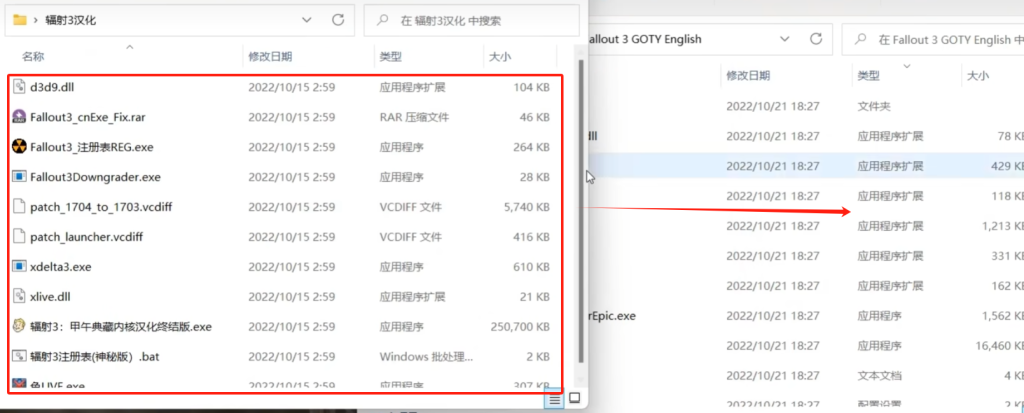1024x413 pixels.
Task: Click vertical scrollbar of 辐射3汉化 window
Action: (x=581, y=209)
